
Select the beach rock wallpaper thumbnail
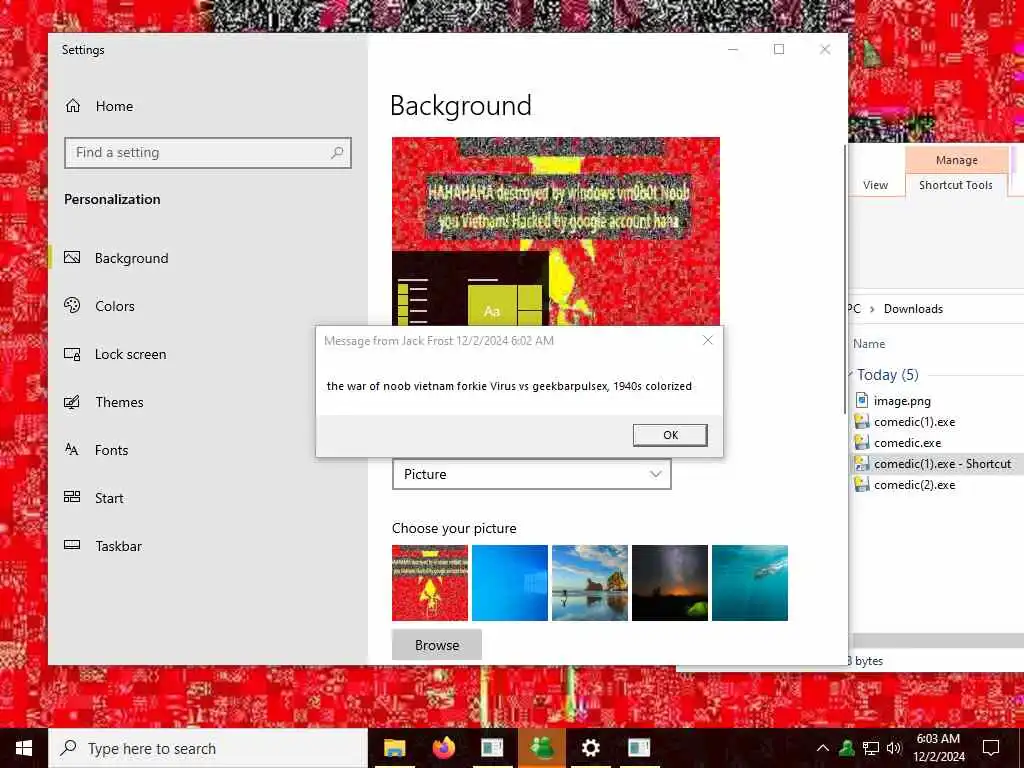point(590,583)
